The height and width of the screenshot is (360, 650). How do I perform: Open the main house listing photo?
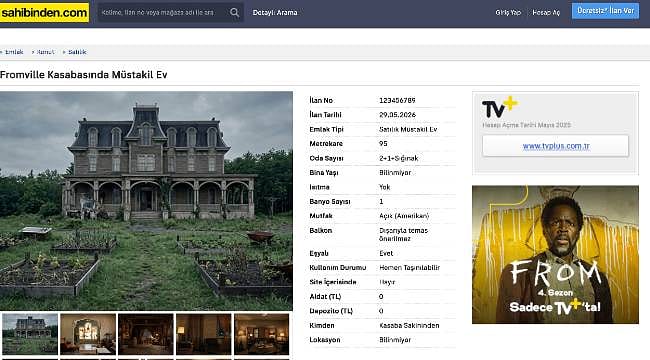[x=146, y=201]
